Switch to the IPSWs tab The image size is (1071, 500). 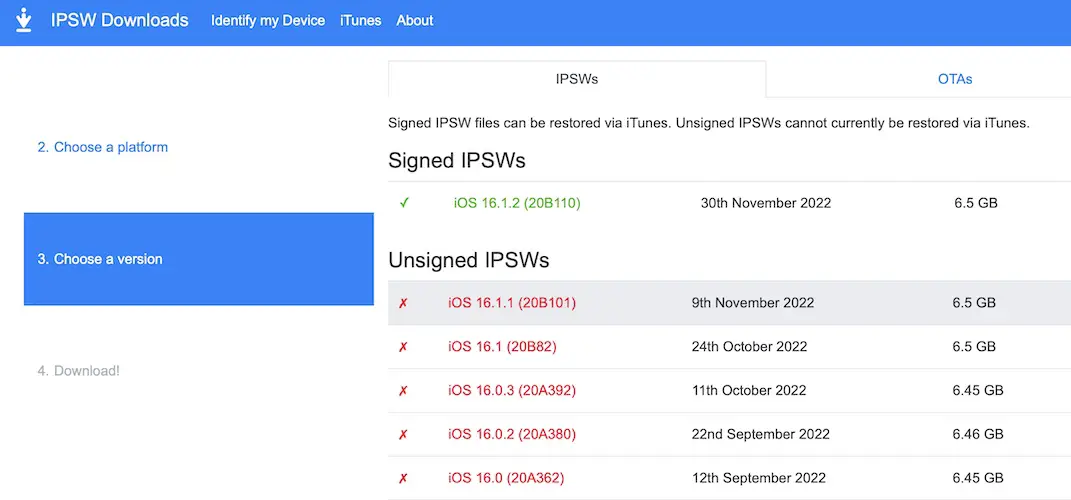[x=577, y=79]
